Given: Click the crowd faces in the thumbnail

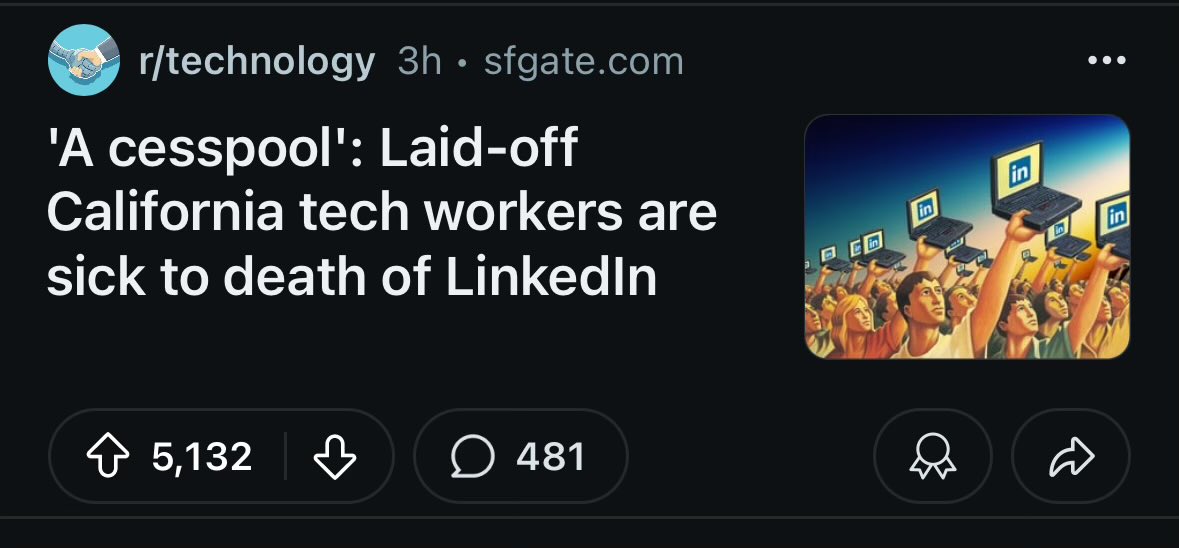Looking at the screenshot, I should pyautogui.click(x=920, y=315).
